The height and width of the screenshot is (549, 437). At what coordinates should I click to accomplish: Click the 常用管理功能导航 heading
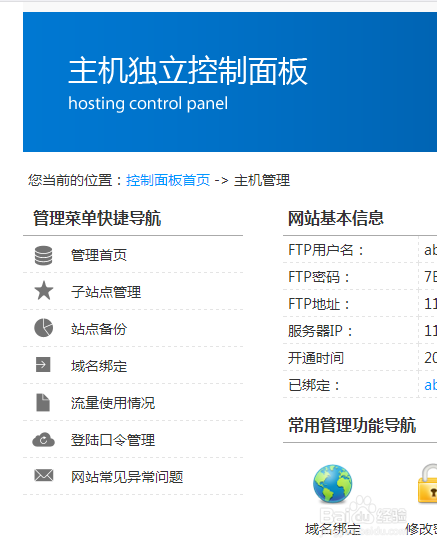click(352, 425)
